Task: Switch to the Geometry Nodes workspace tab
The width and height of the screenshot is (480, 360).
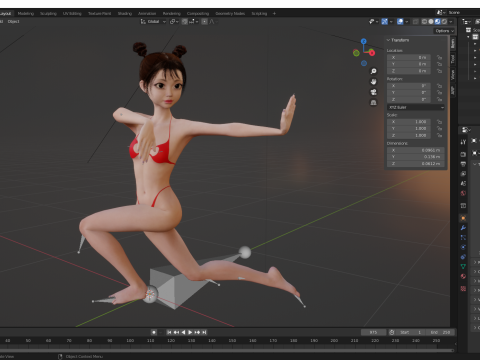Action: (230, 14)
